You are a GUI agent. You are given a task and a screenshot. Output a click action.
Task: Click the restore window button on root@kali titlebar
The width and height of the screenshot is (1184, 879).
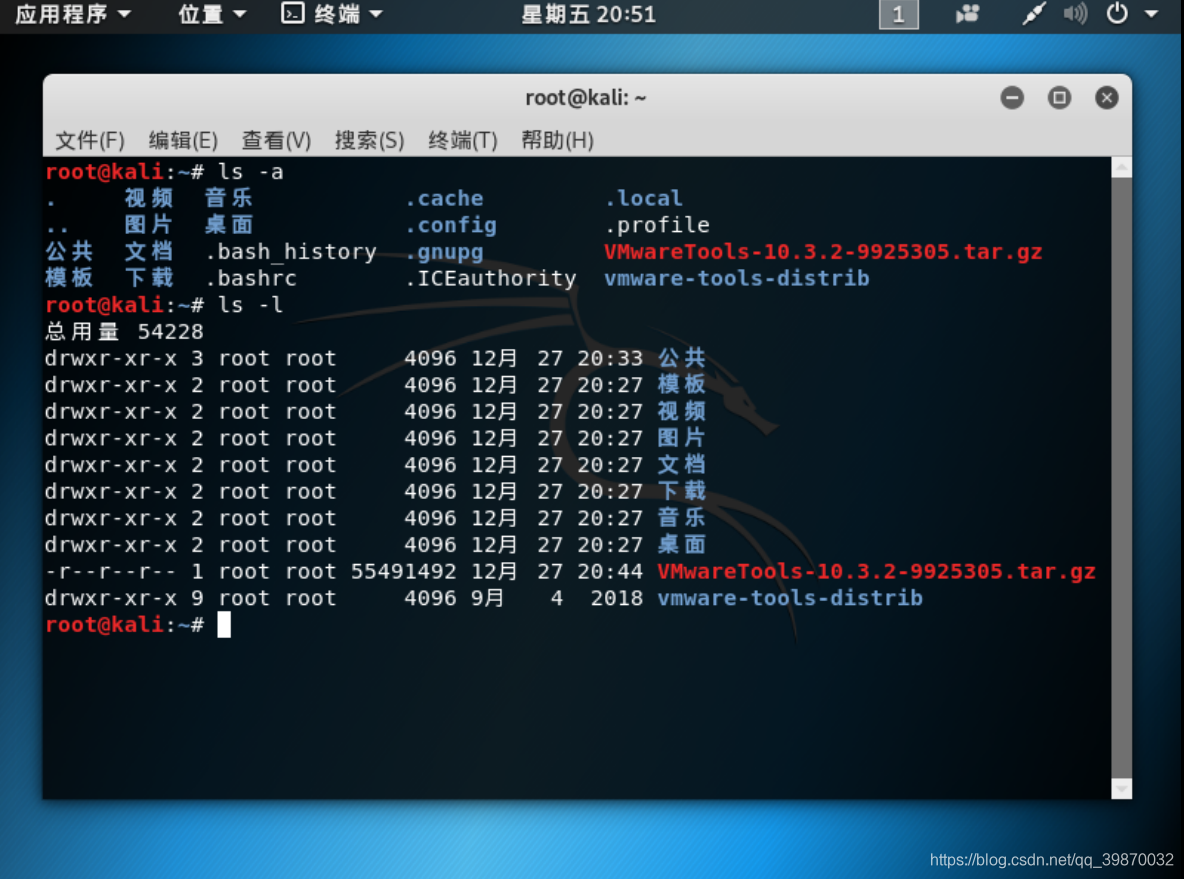1059,97
